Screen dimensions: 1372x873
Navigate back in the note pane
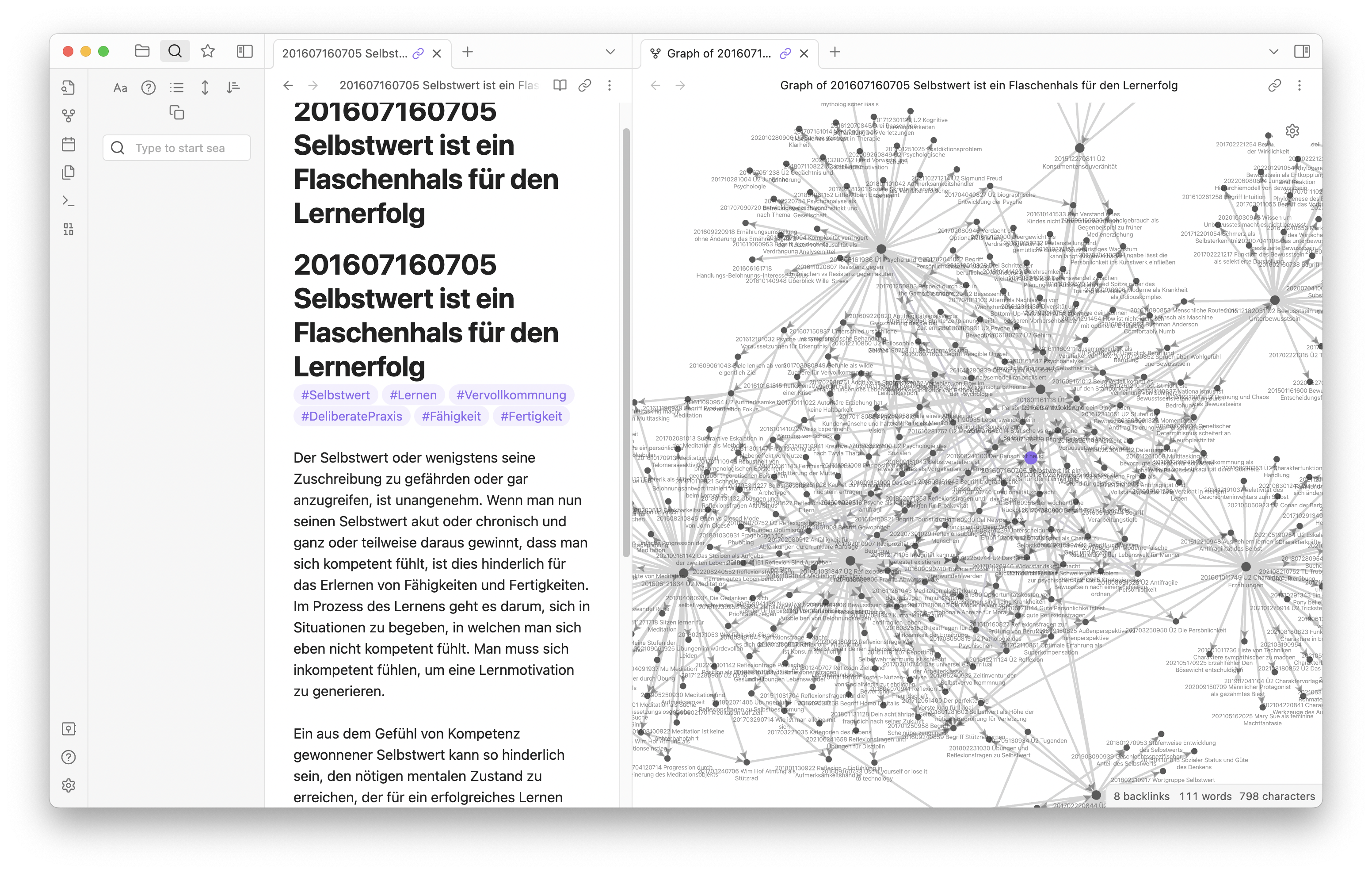coord(288,85)
